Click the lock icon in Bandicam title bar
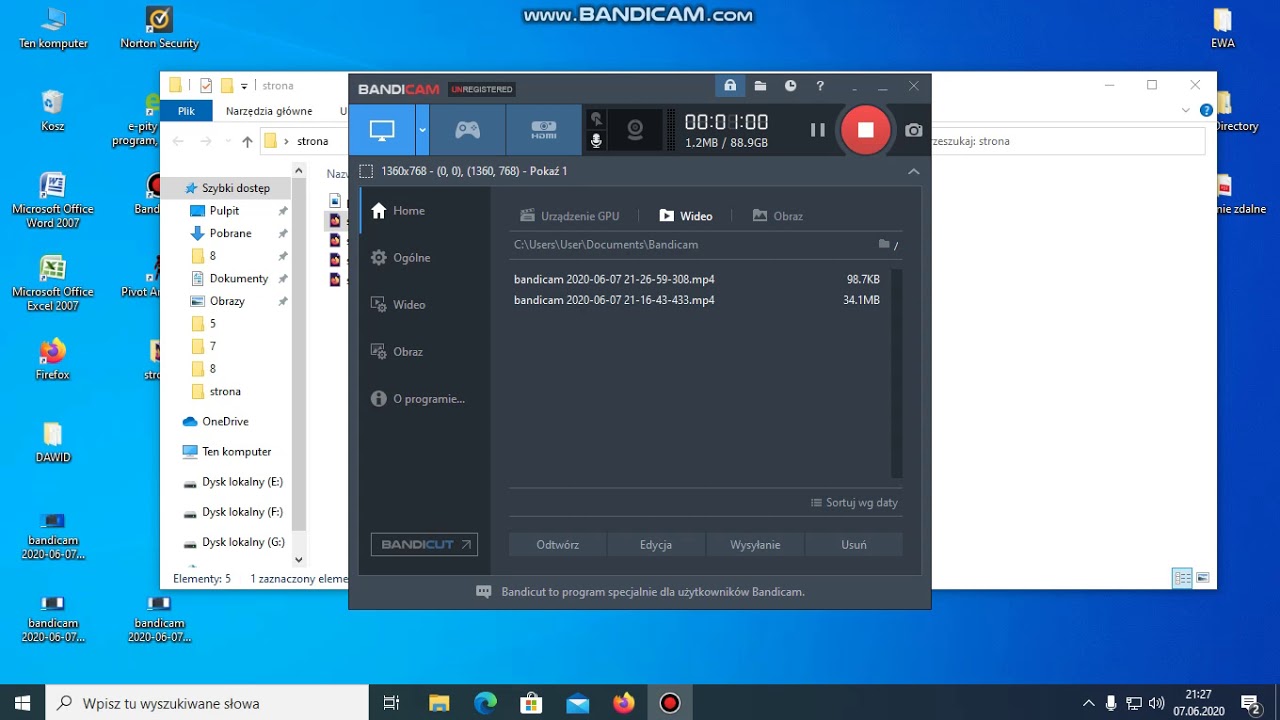The image size is (1280, 720). 730,86
